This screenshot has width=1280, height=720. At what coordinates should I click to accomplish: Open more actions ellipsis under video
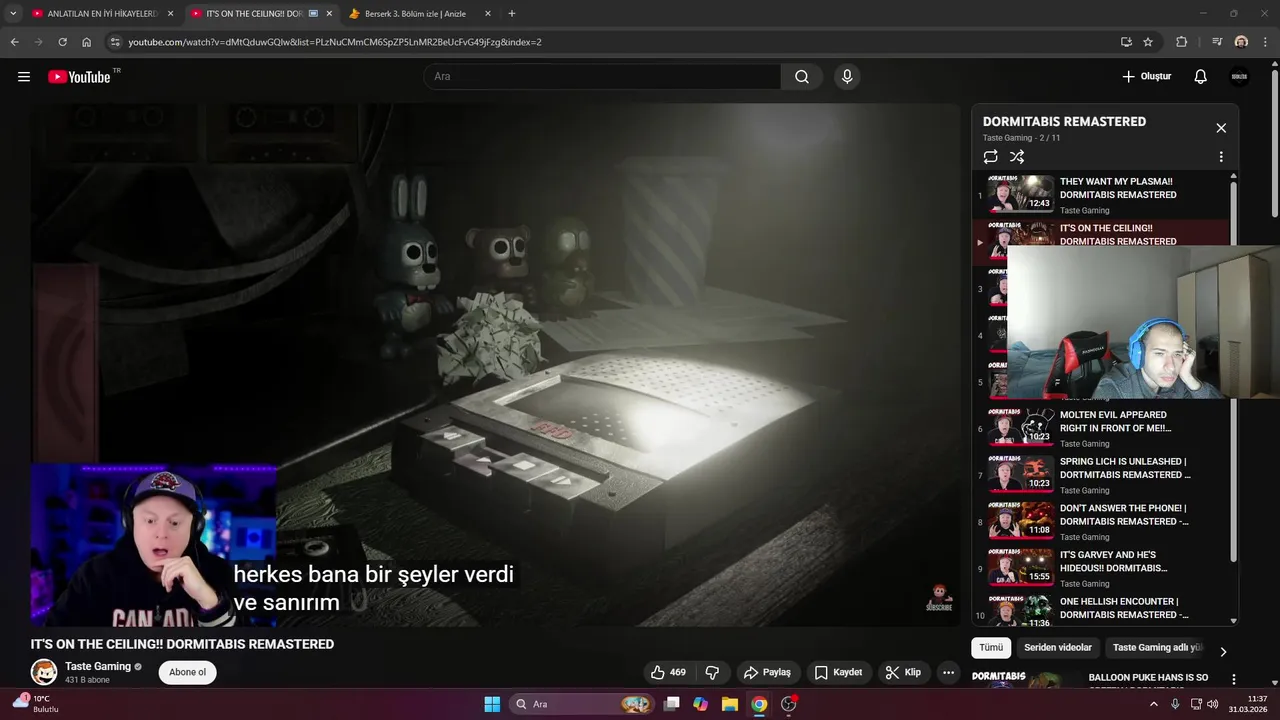point(948,672)
